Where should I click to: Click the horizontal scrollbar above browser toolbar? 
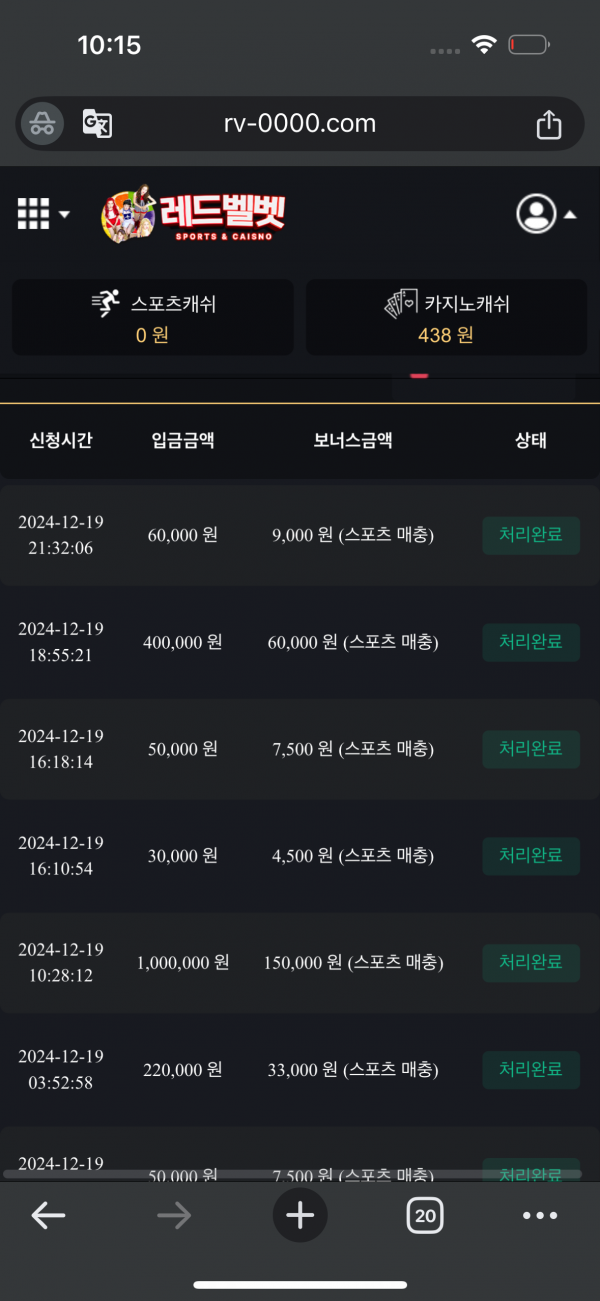[290, 1172]
